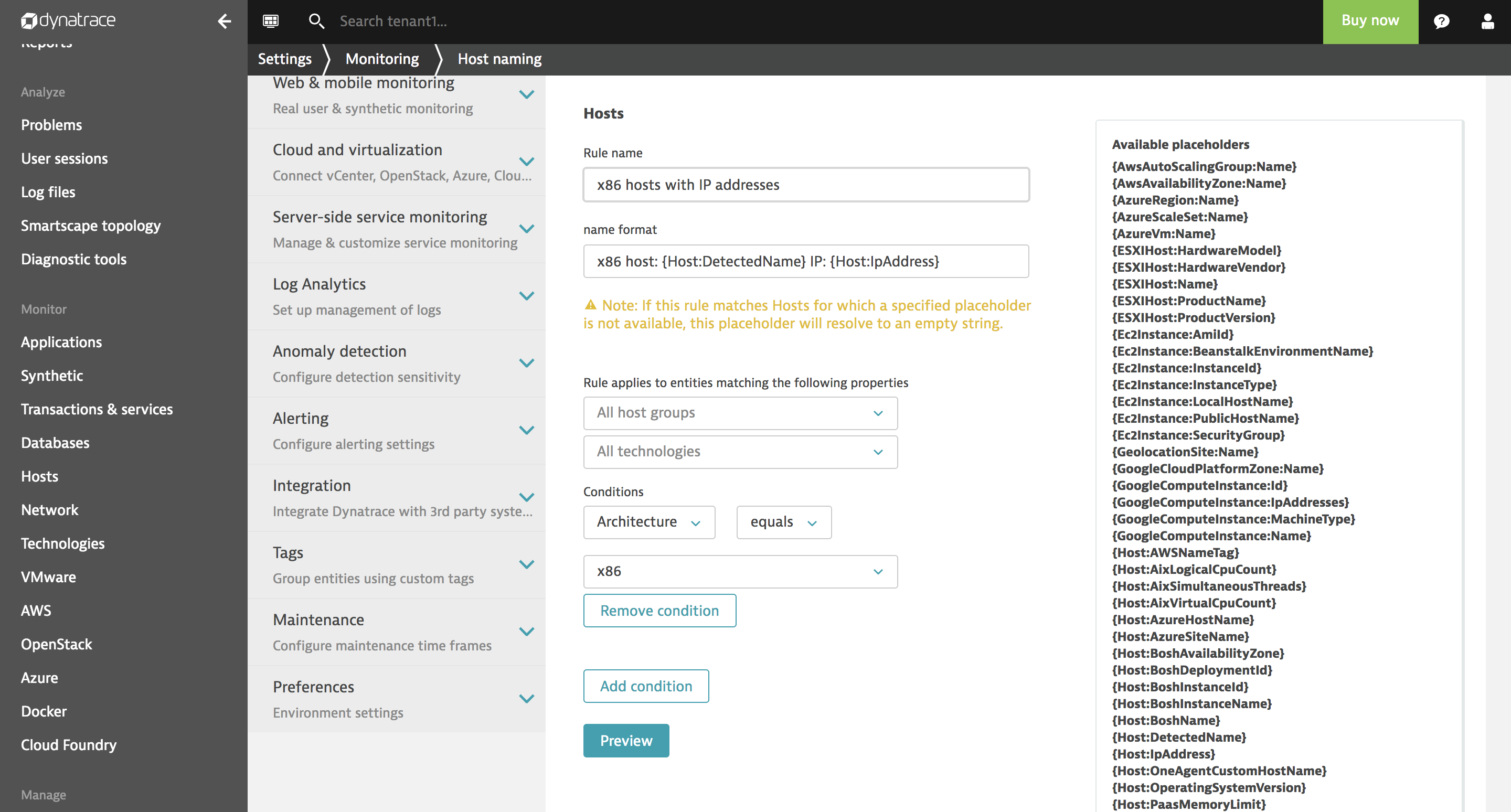The height and width of the screenshot is (812, 1511).
Task: Click the Remove condition link
Action: click(x=659, y=610)
